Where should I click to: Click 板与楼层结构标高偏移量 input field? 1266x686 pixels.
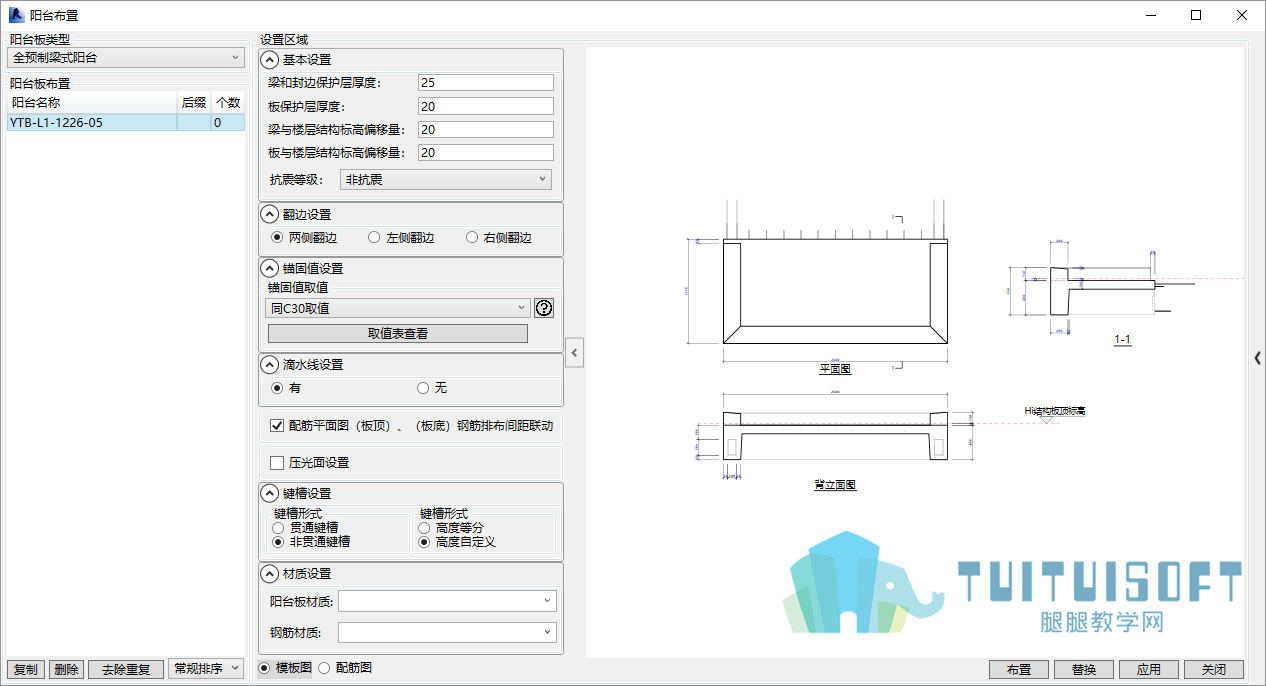tap(485, 153)
